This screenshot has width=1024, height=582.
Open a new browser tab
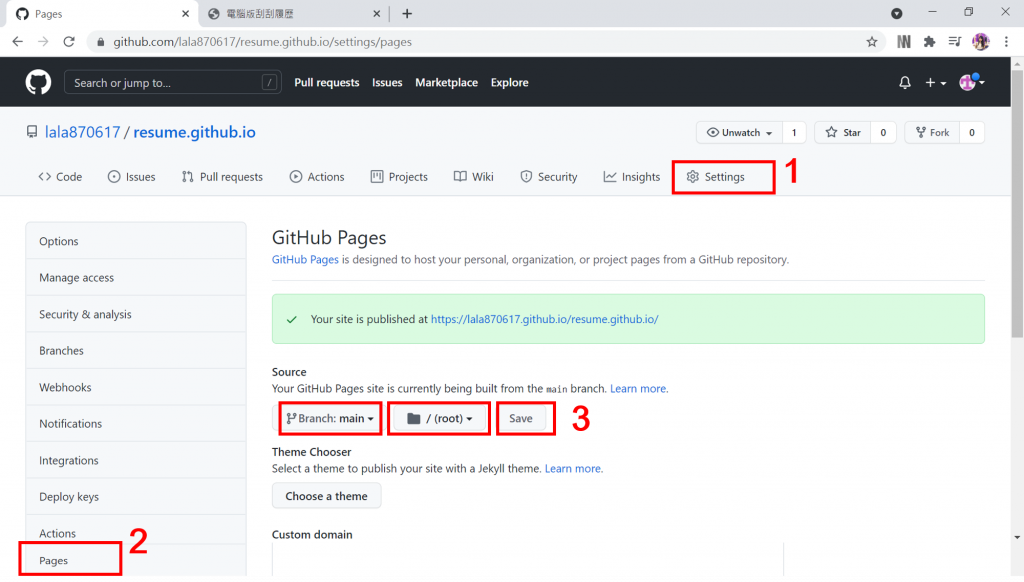(407, 14)
